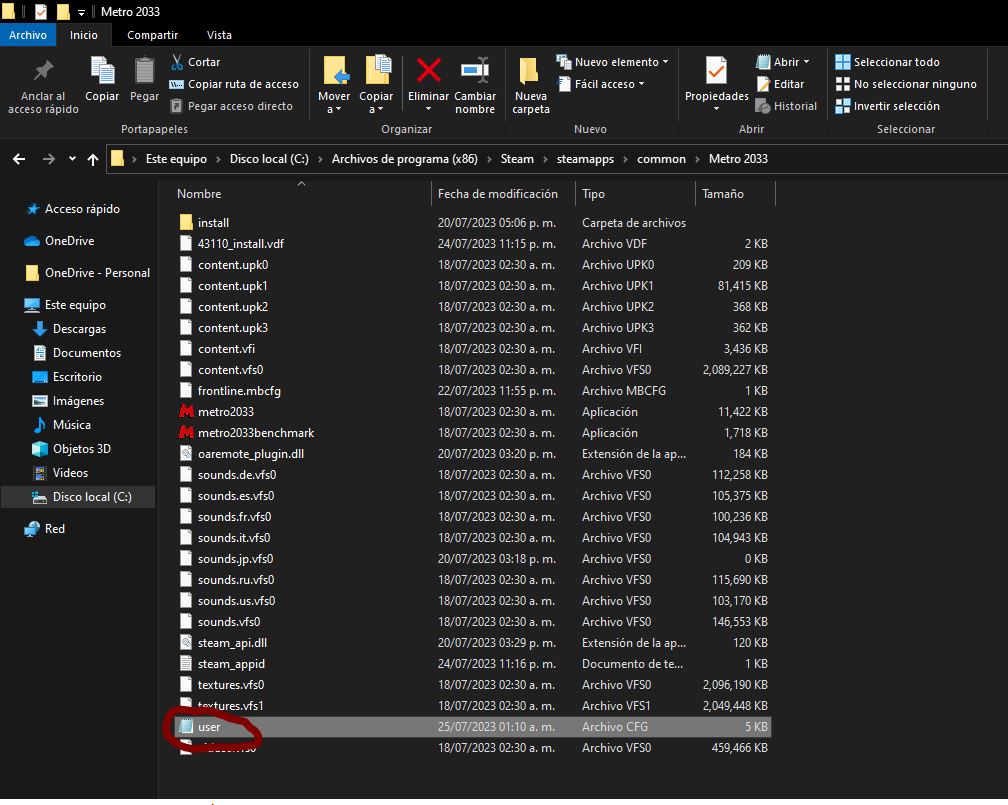1008x805 pixels.
Task: Click Este equipo in the address bar
Action: [x=176, y=159]
